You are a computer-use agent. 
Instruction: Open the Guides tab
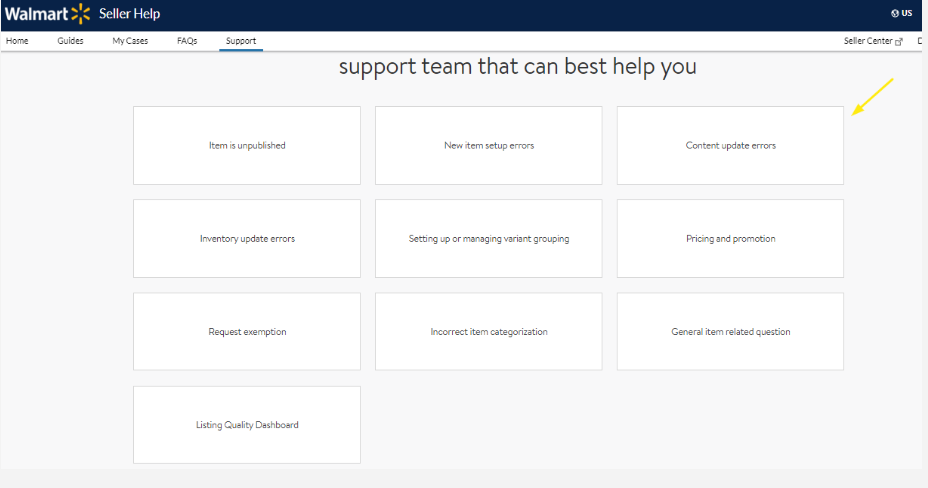70,41
